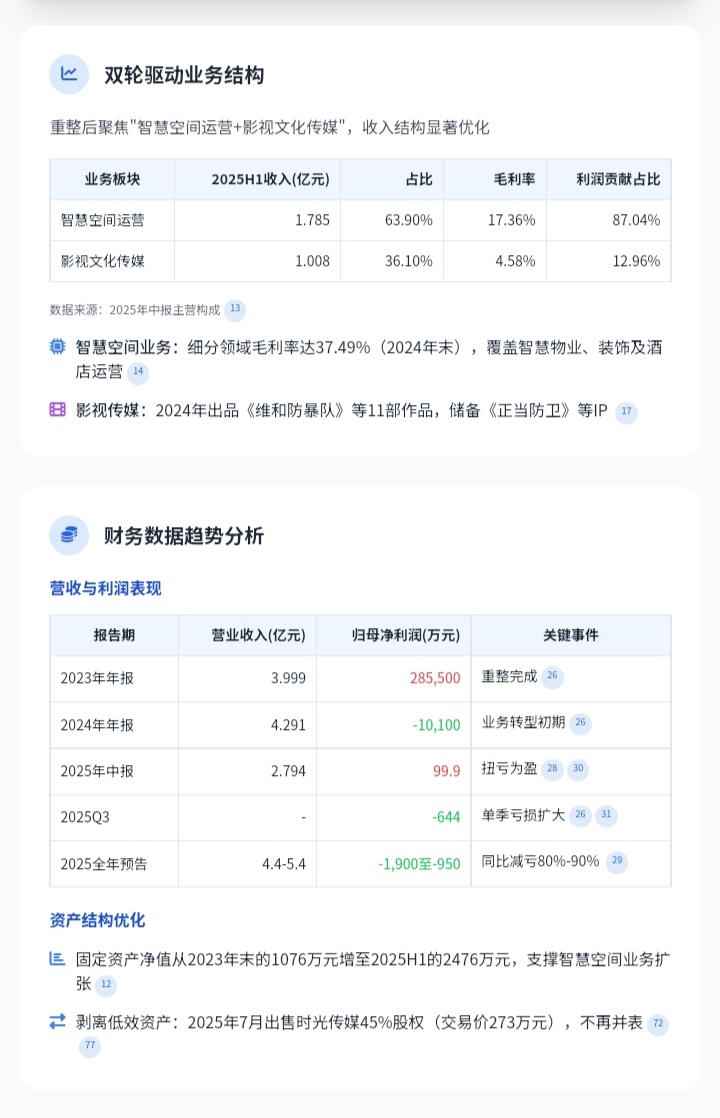720x1118 pixels.
Task: Click the swap arrows icon before 剥离低效资产
Action: point(58,1022)
